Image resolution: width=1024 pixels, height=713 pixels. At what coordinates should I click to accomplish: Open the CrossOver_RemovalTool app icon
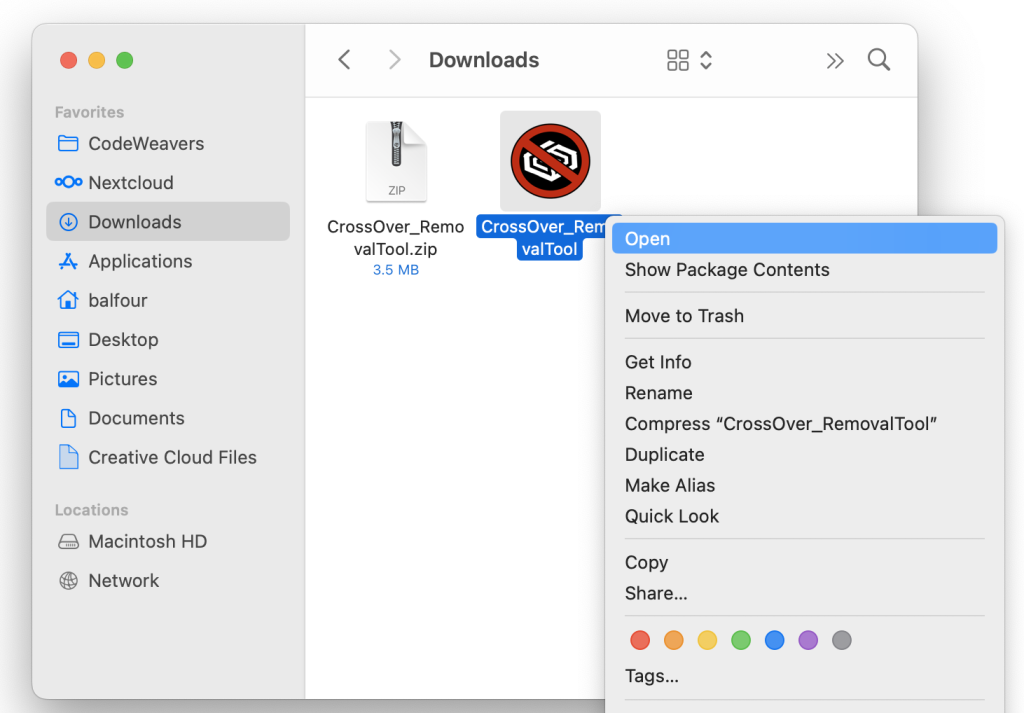550,161
